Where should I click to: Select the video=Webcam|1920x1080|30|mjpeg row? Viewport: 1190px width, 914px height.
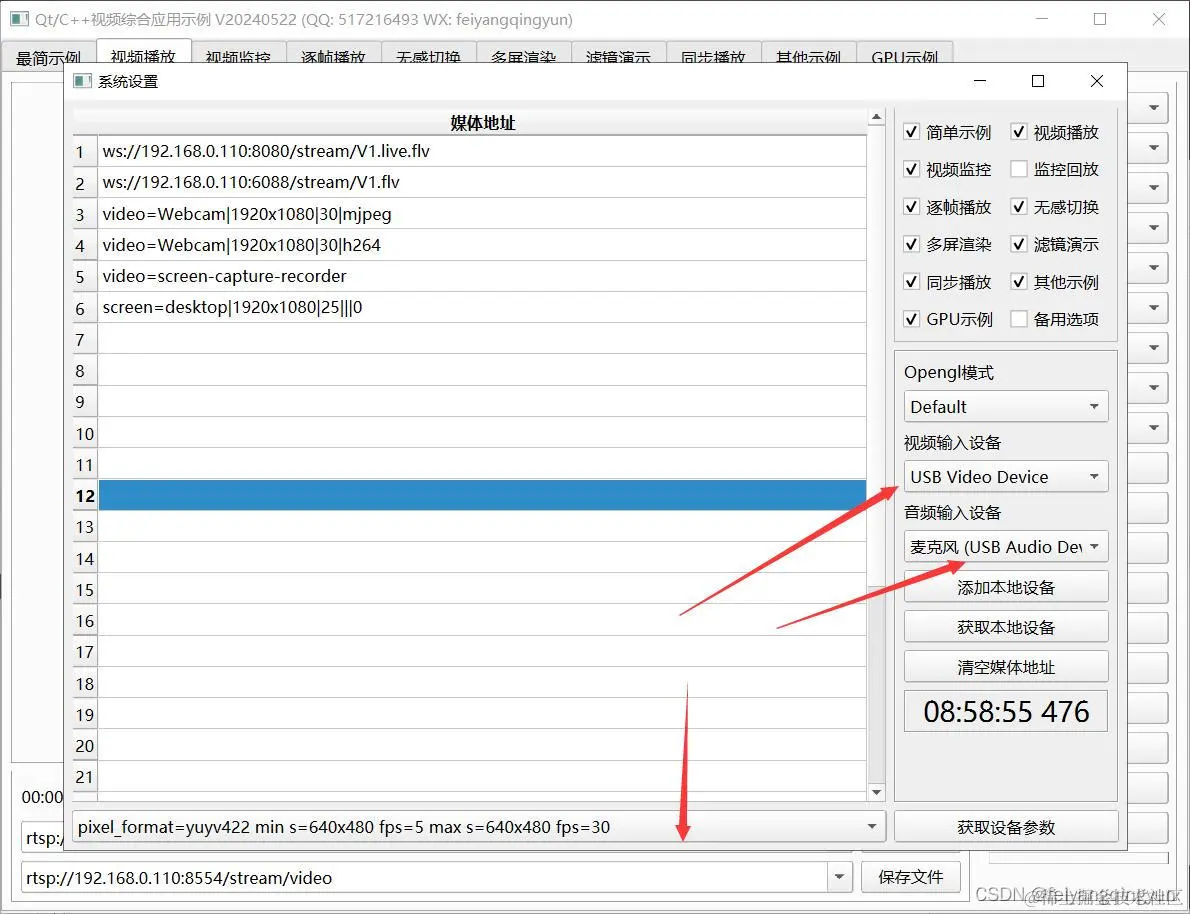coord(482,214)
